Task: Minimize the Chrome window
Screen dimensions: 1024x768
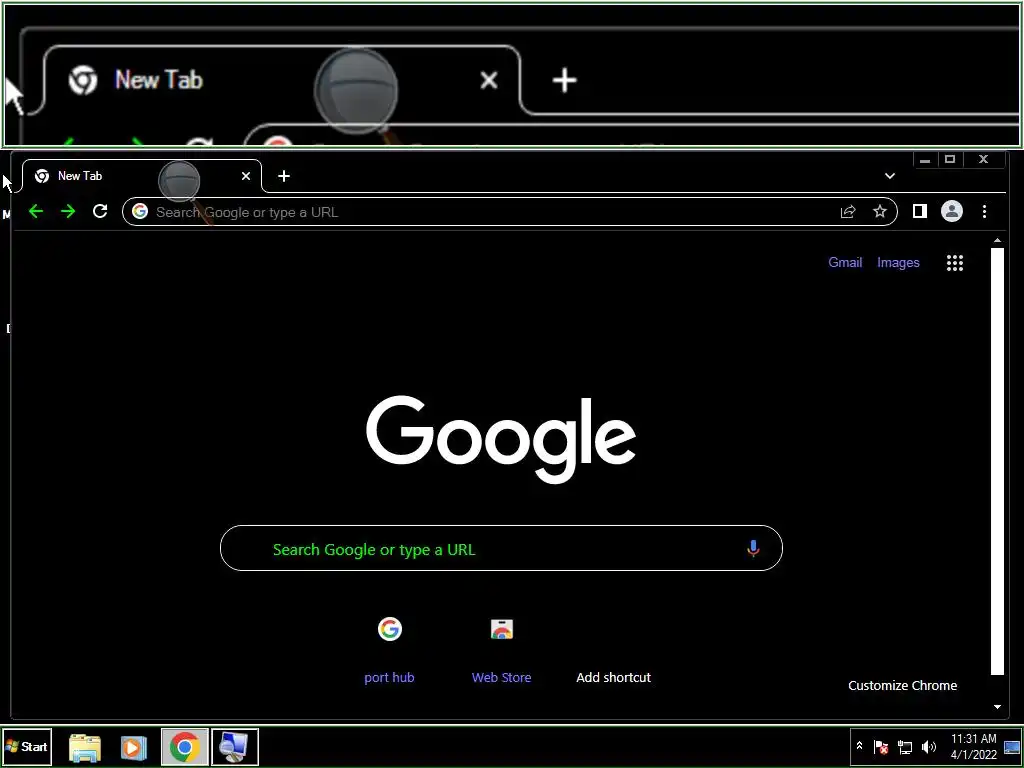Action: [x=925, y=159]
